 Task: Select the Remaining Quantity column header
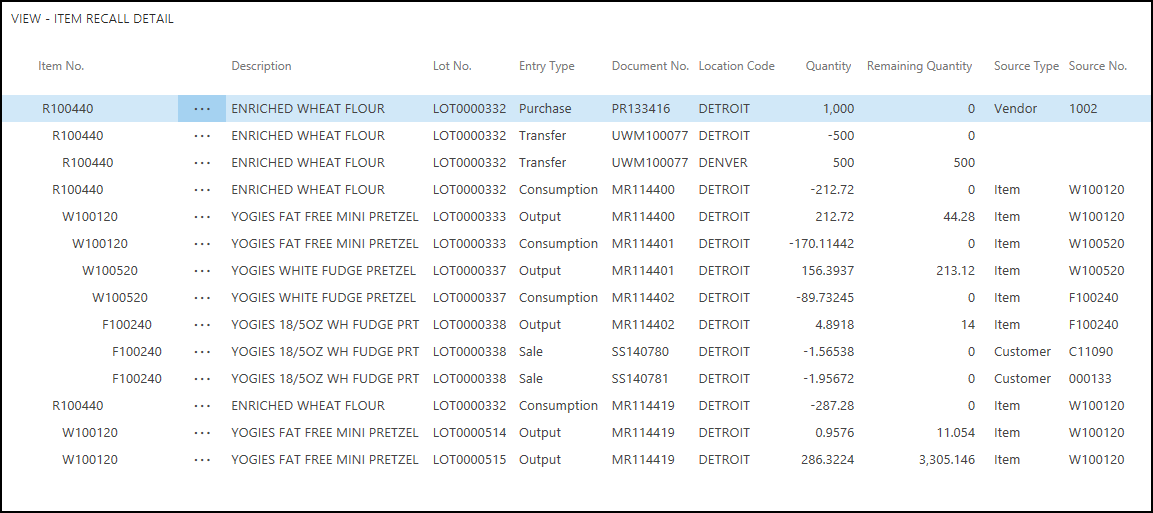919,66
